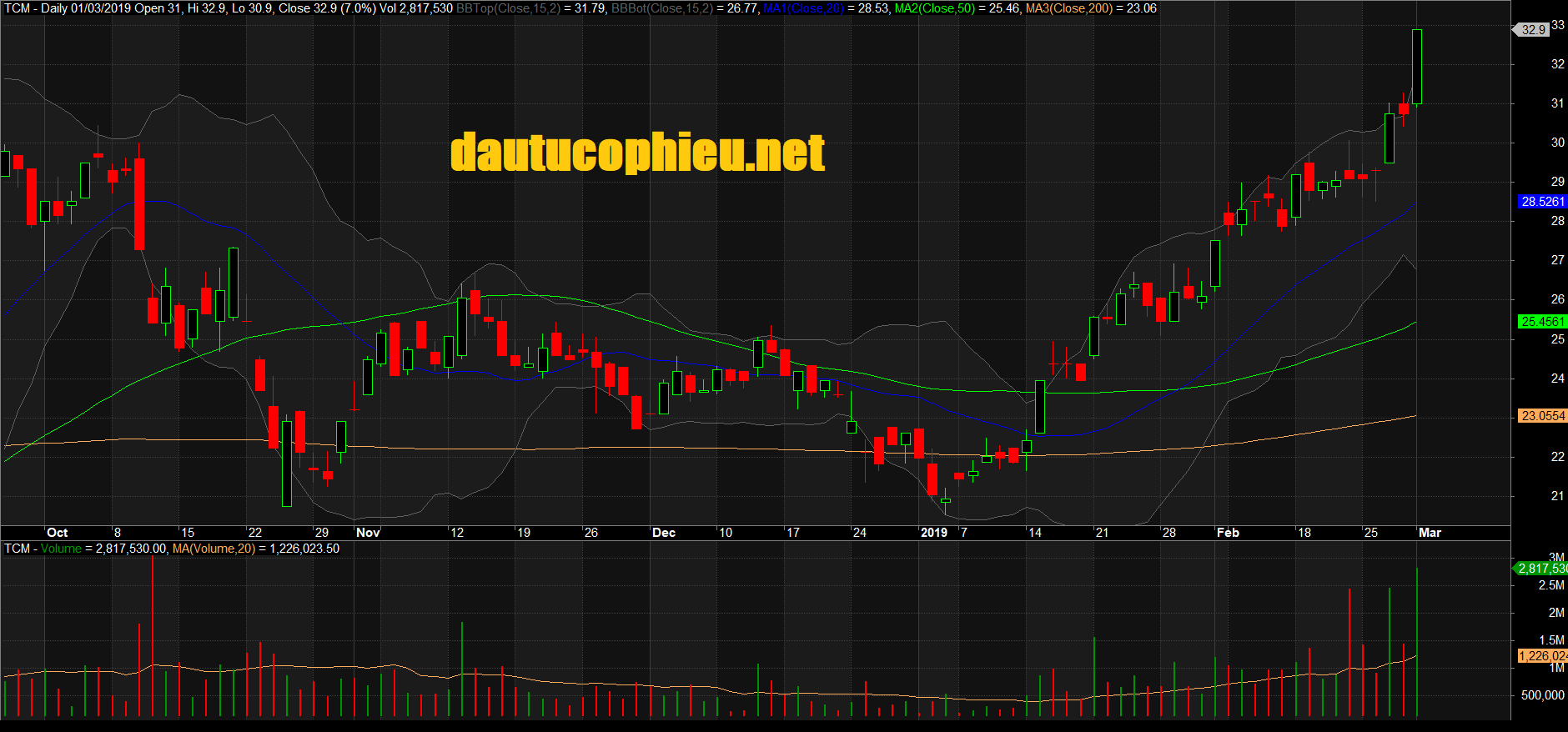1568x732 pixels.
Task: Click the orange 23.0554 MA value tag
Action: 1542,416
